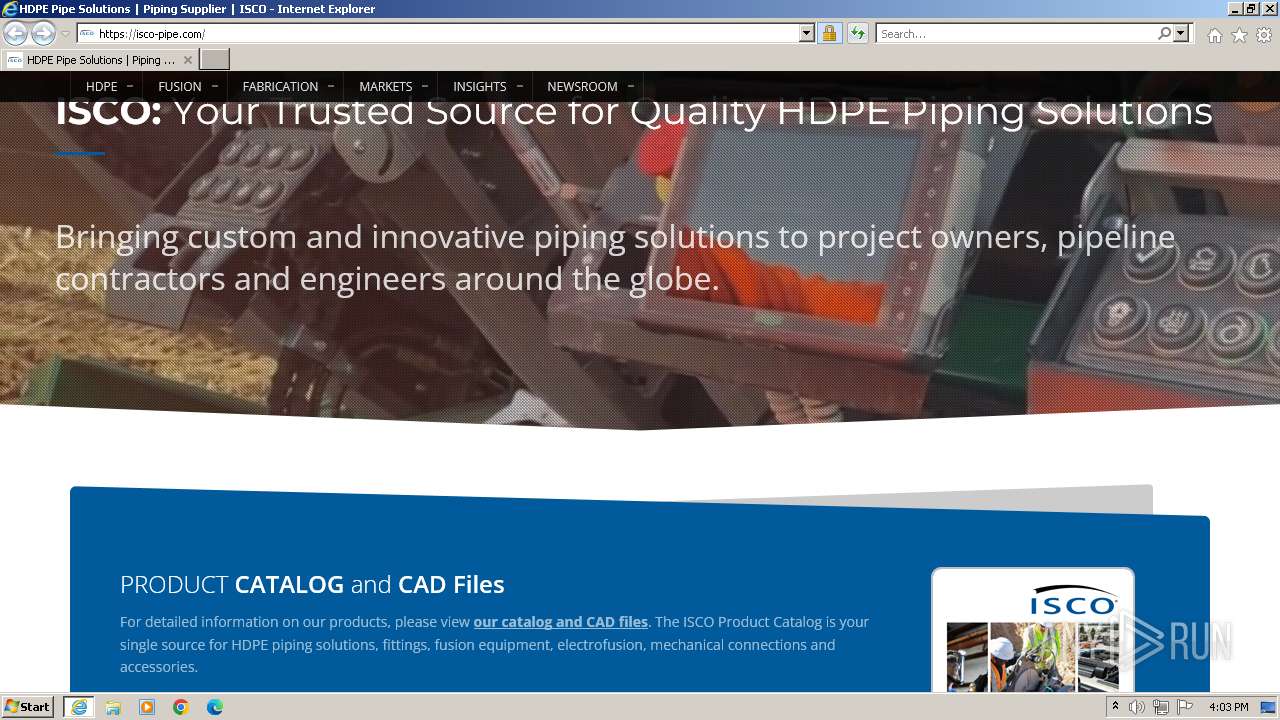Click inside the Search box

1016,33
